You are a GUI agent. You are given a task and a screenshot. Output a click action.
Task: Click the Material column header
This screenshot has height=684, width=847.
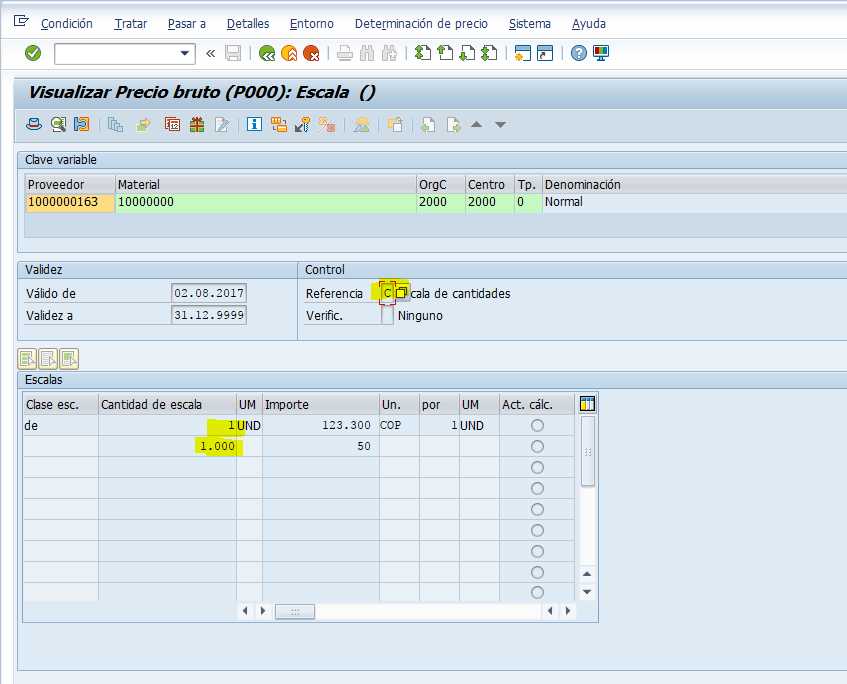click(266, 184)
